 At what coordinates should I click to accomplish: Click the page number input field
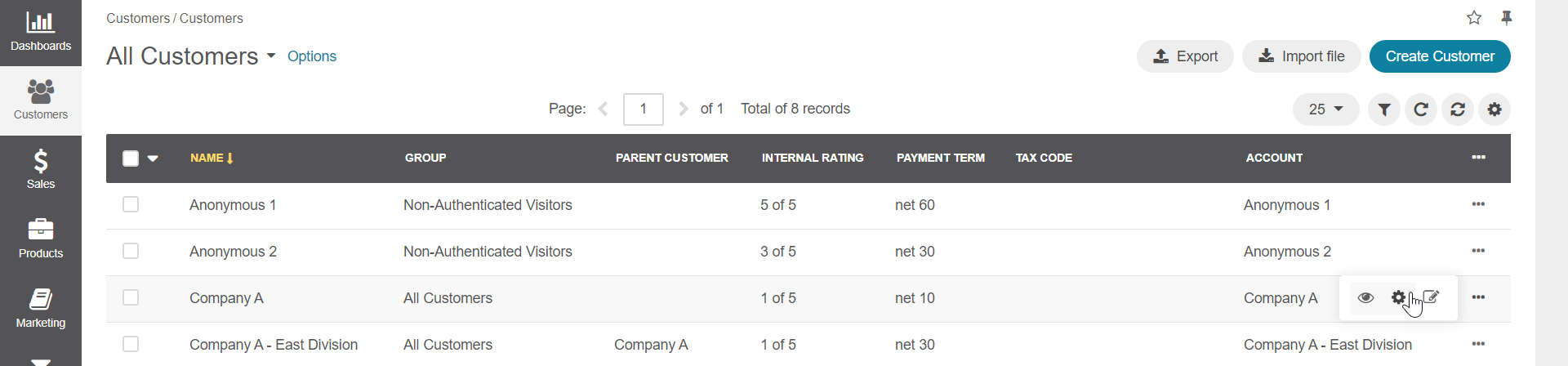tap(644, 109)
